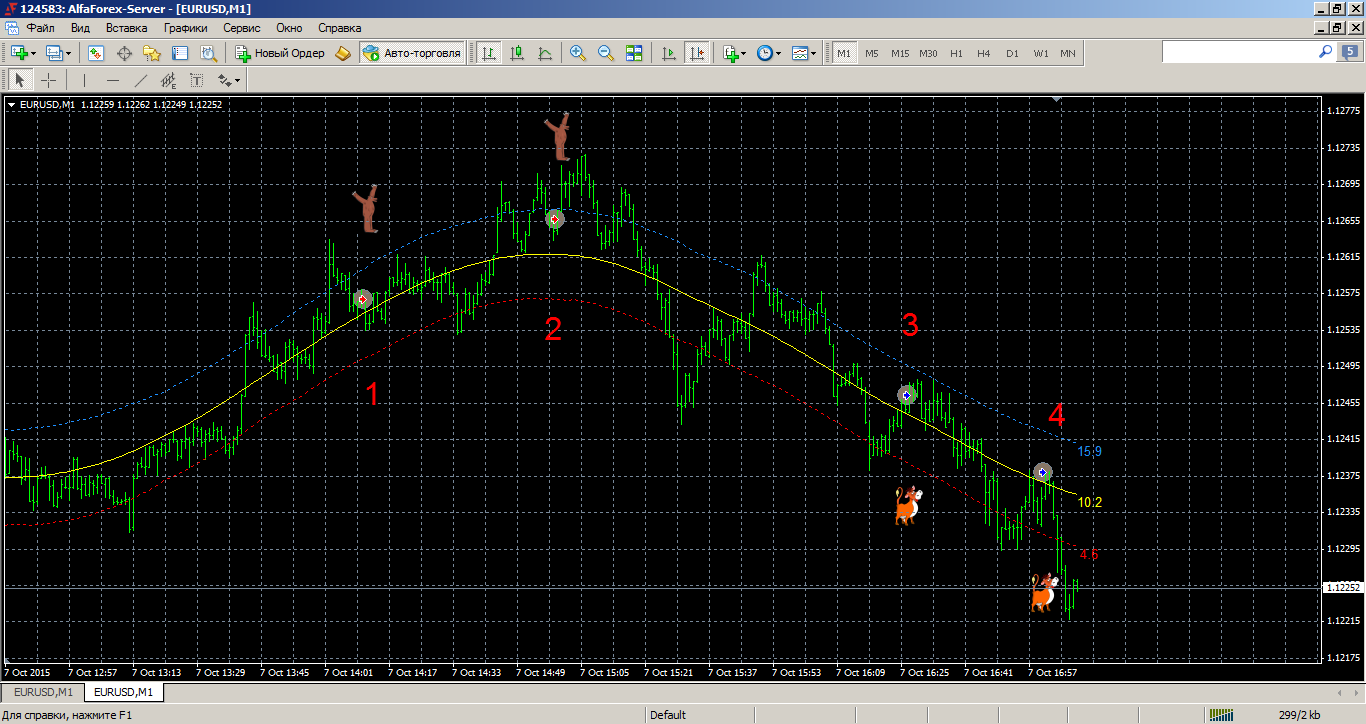The width and height of the screenshot is (1366, 724).
Task: Draw a horizontal line tool
Action: pyautogui.click(x=112, y=80)
